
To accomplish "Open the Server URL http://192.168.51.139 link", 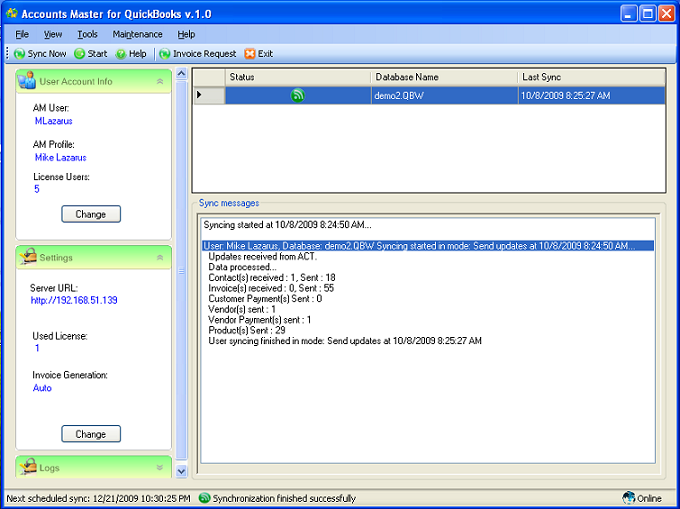I will [74, 300].
